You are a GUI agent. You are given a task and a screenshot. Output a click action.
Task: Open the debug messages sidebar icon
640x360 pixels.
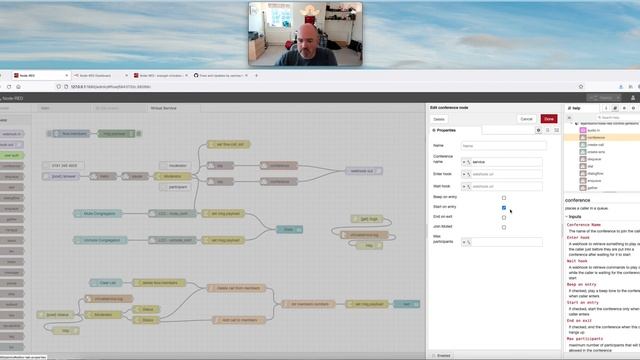[x=624, y=108]
